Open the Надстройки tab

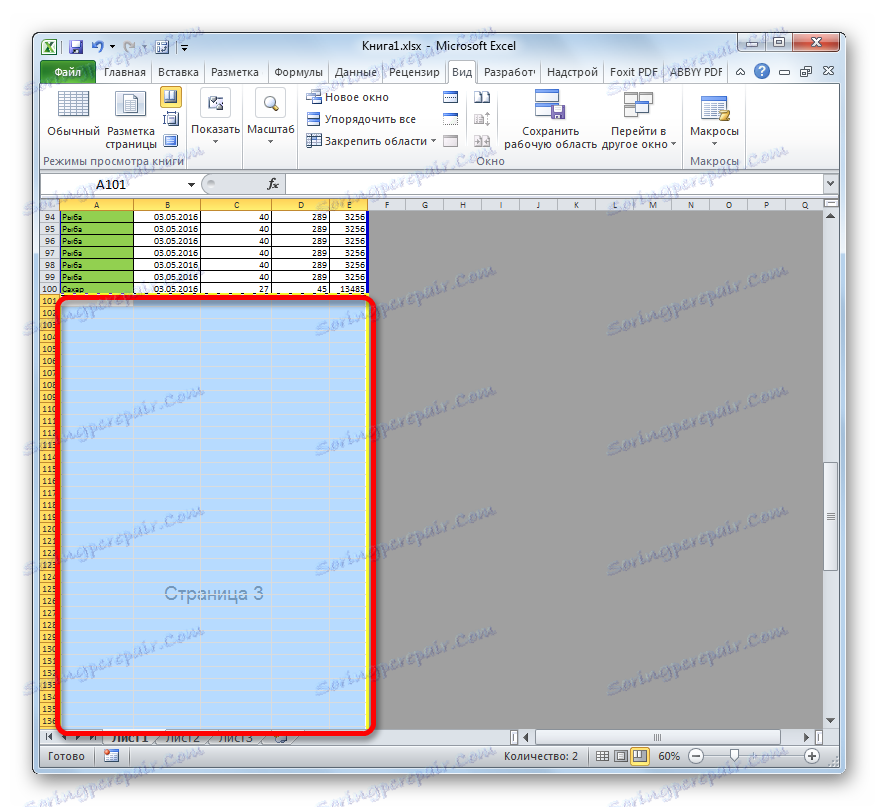click(x=572, y=72)
